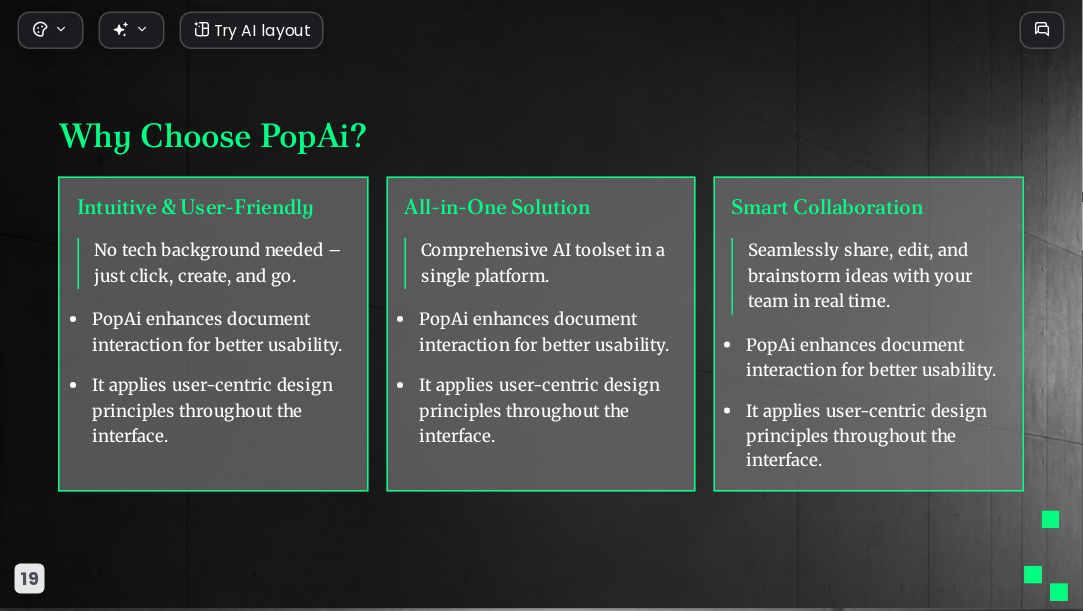
Task: Select the 'Smart Collaboration' heading
Action: point(827,207)
